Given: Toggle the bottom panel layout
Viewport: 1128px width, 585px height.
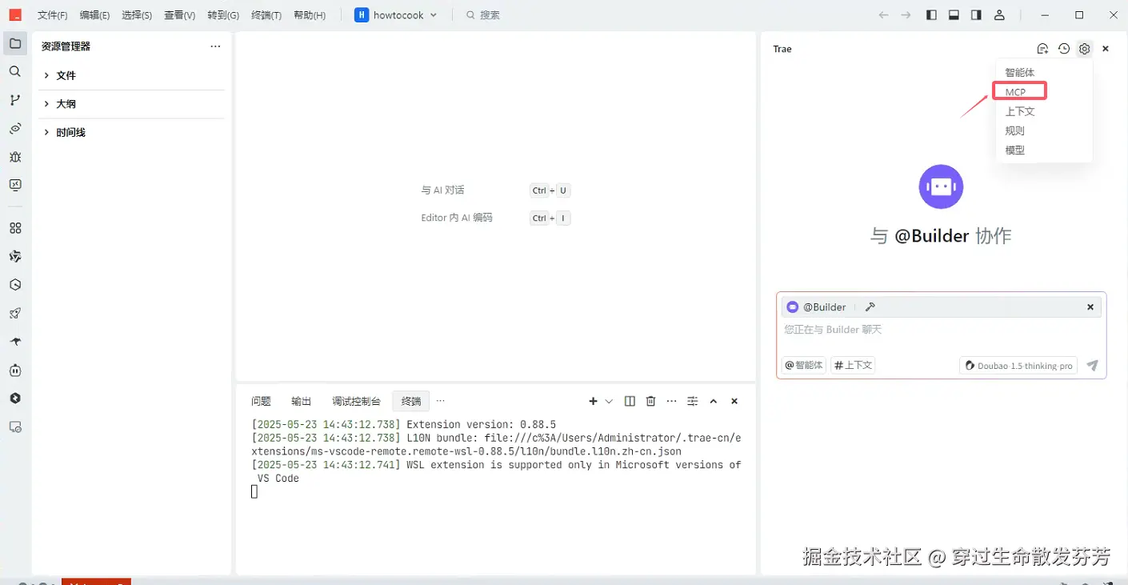Looking at the screenshot, I should point(953,15).
